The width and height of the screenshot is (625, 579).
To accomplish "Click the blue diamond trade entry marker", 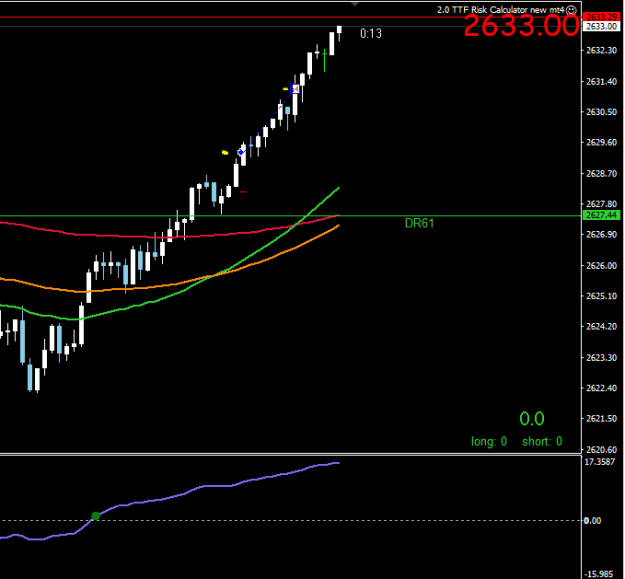I will point(241,152).
